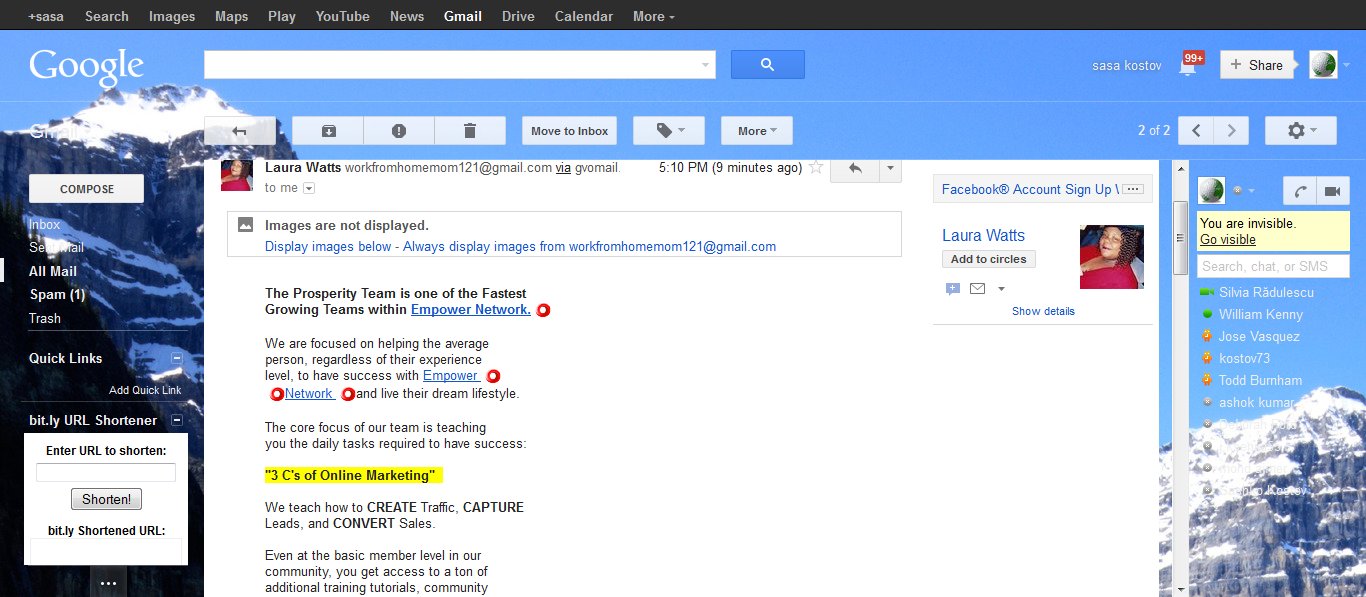Open the contact options arrow beside the envelope
The height and width of the screenshot is (597, 1366).
(1001, 289)
